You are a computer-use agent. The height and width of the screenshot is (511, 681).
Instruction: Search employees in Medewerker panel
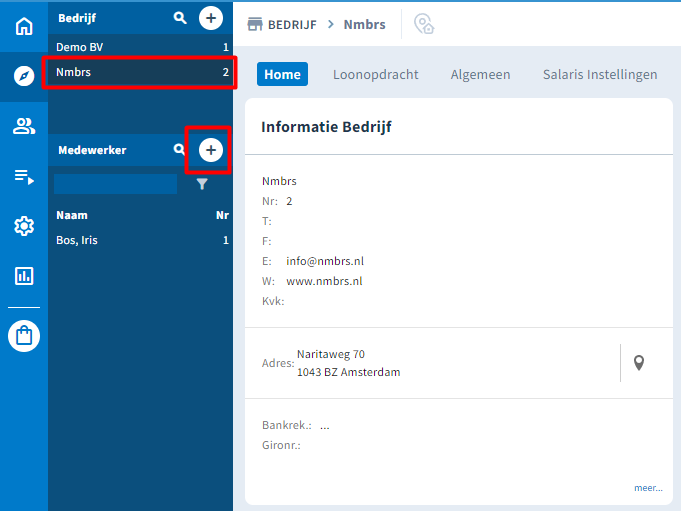[x=179, y=149]
